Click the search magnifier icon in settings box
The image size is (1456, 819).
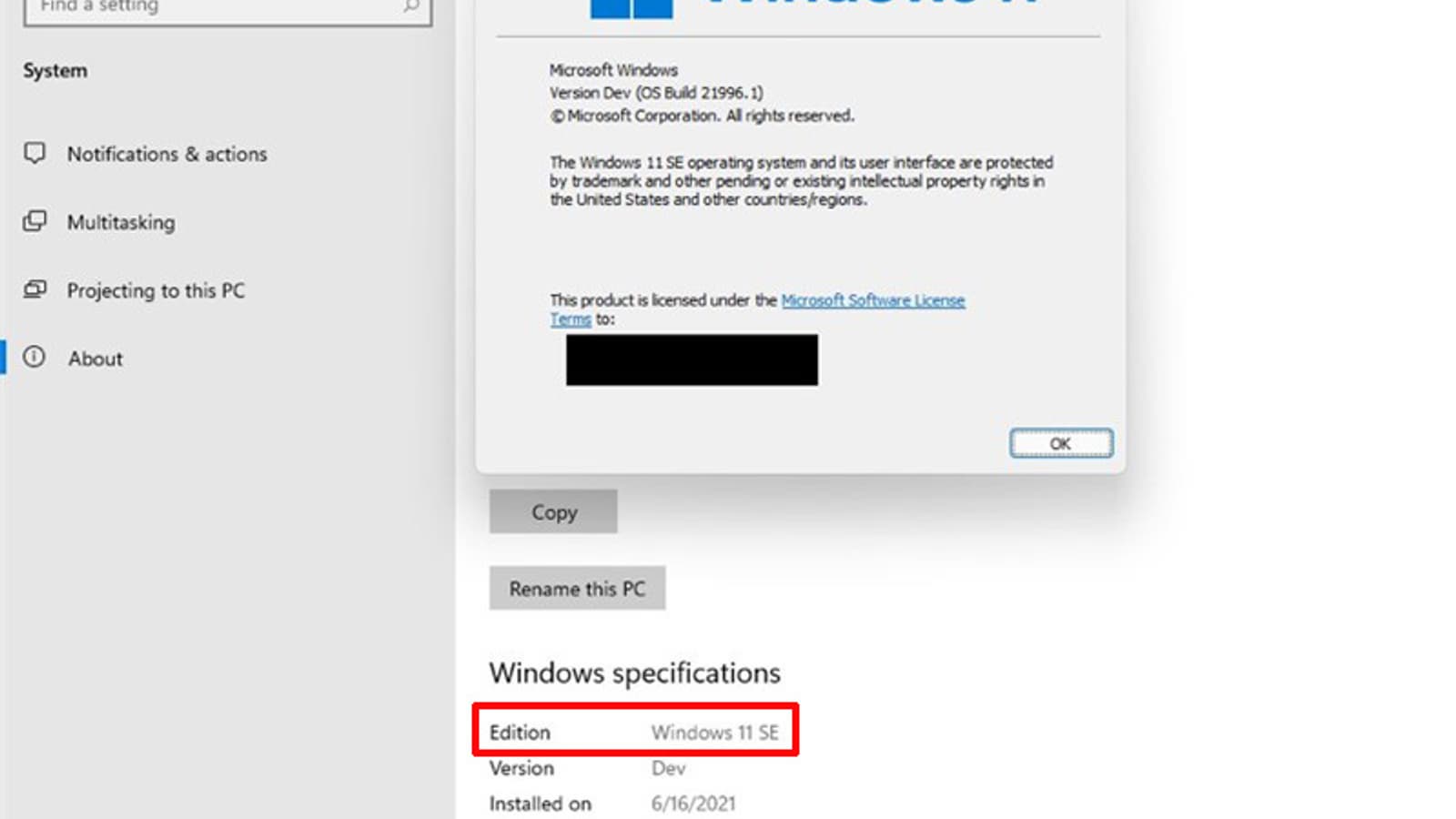pyautogui.click(x=411, y=6)
